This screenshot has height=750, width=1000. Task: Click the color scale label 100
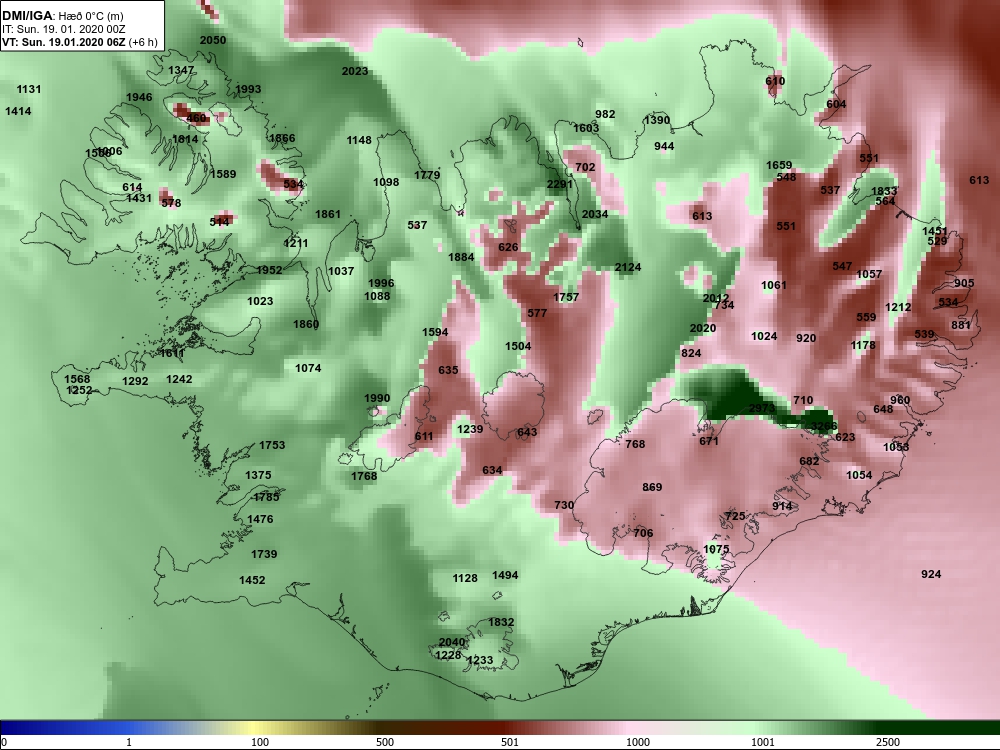260,742
